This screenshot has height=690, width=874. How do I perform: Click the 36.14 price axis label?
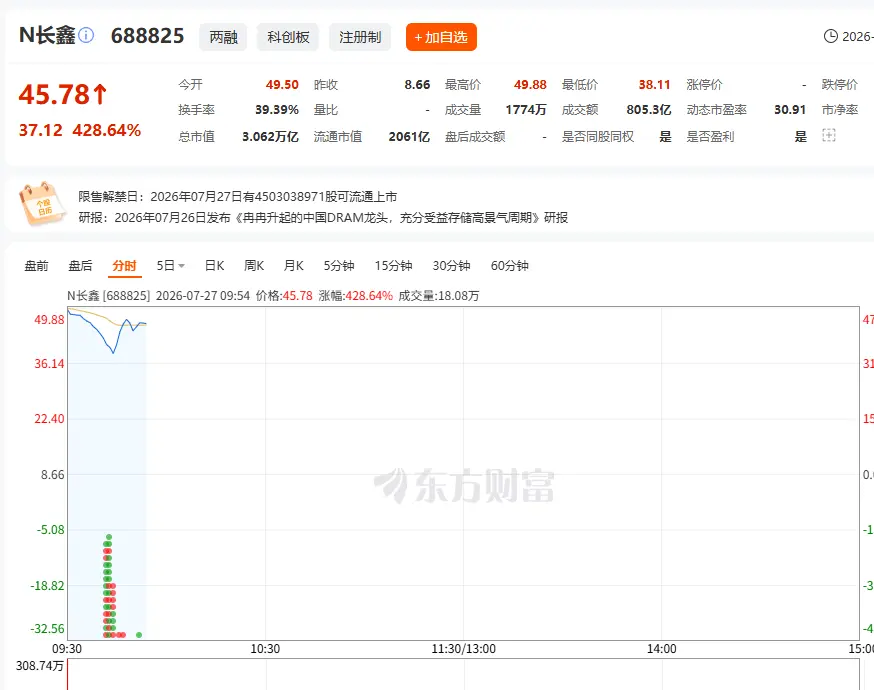tap(49, 364)
